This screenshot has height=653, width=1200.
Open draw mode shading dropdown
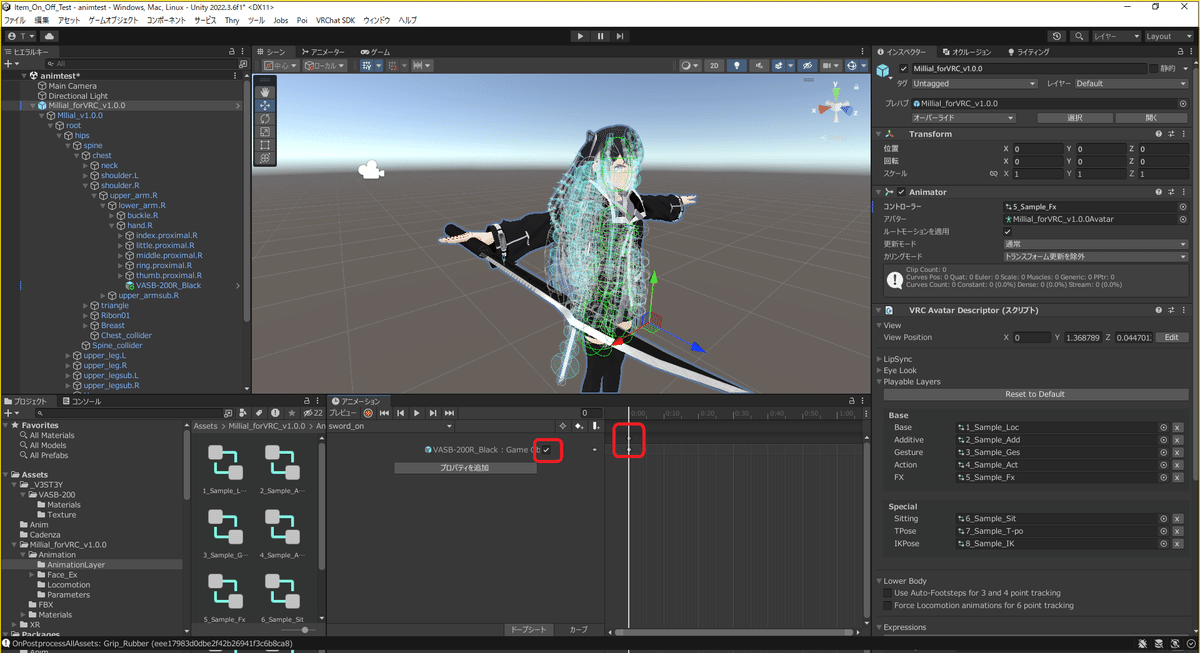(690, 65)
